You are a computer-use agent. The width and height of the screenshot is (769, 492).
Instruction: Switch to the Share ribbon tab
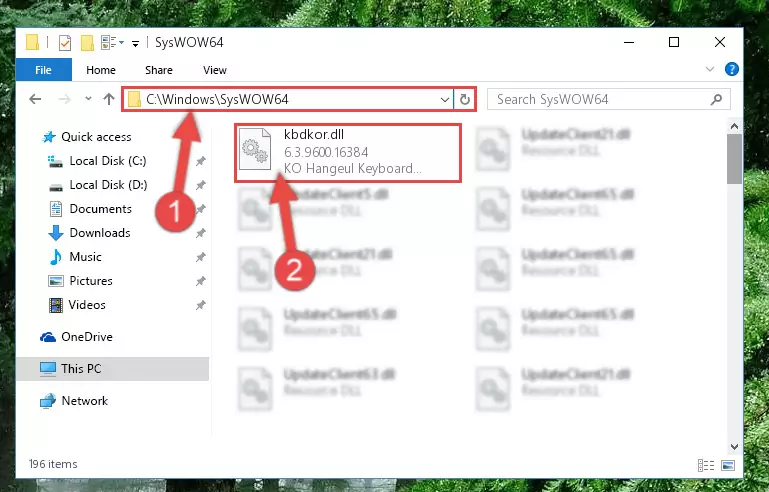click(158, 70)
